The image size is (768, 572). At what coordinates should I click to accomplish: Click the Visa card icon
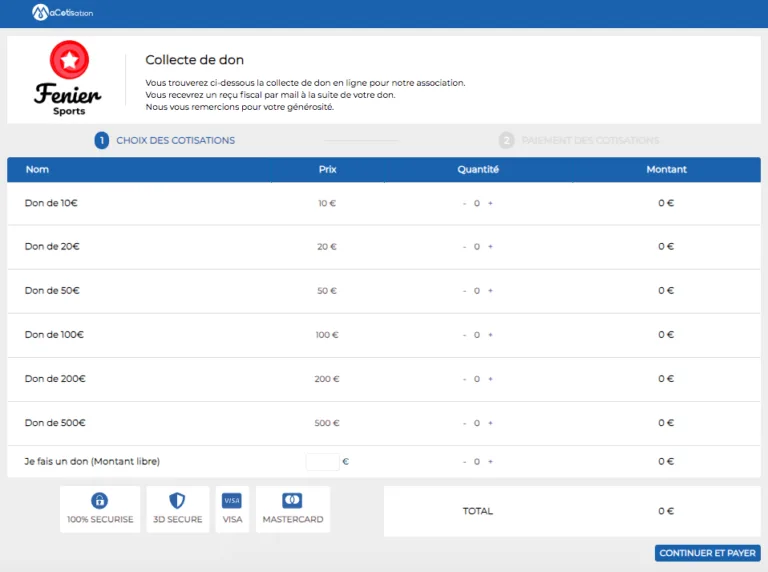click(x=232, y=500)
